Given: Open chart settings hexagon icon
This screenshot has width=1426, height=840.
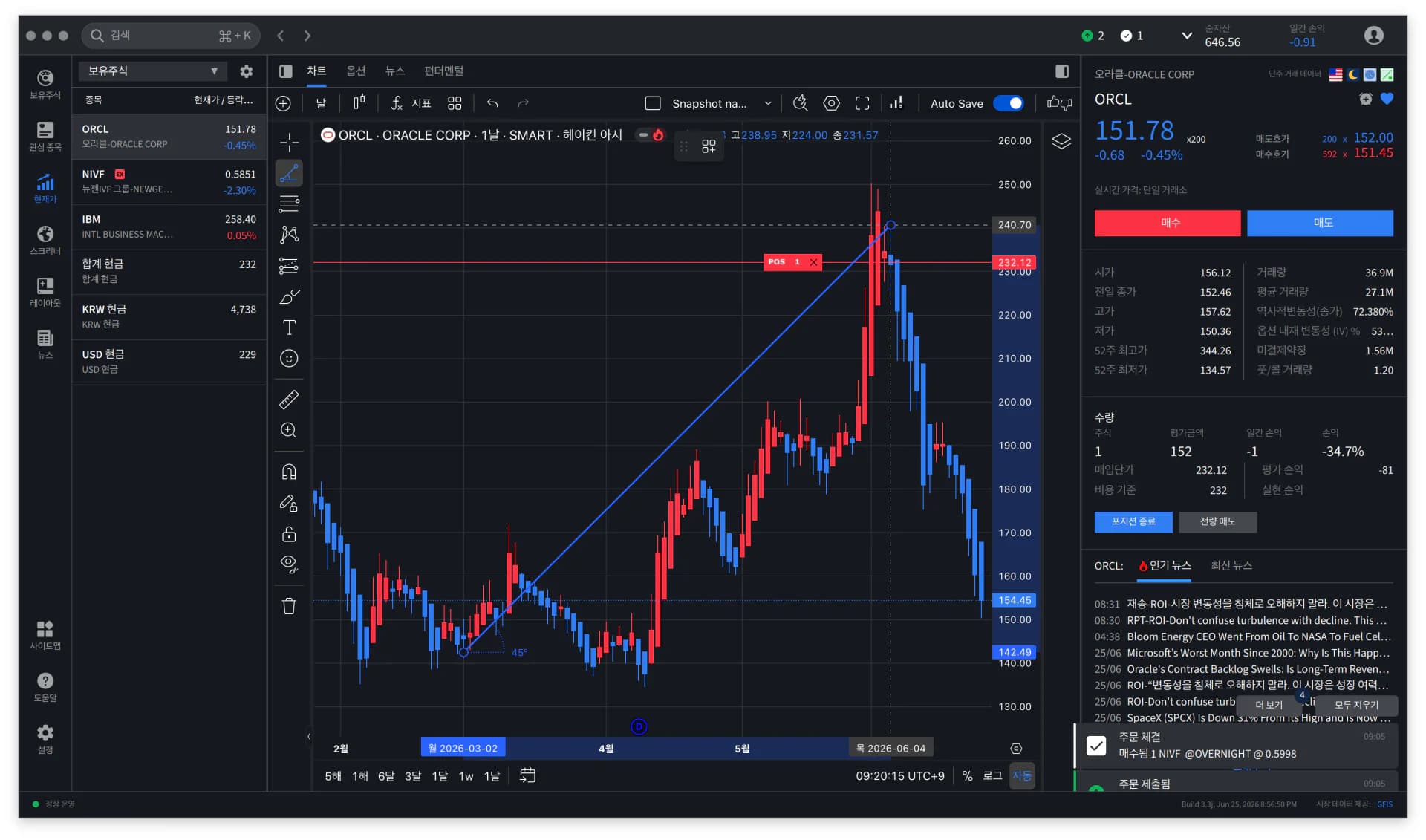Looking at the screenshot, I should [x=832, y=103].
